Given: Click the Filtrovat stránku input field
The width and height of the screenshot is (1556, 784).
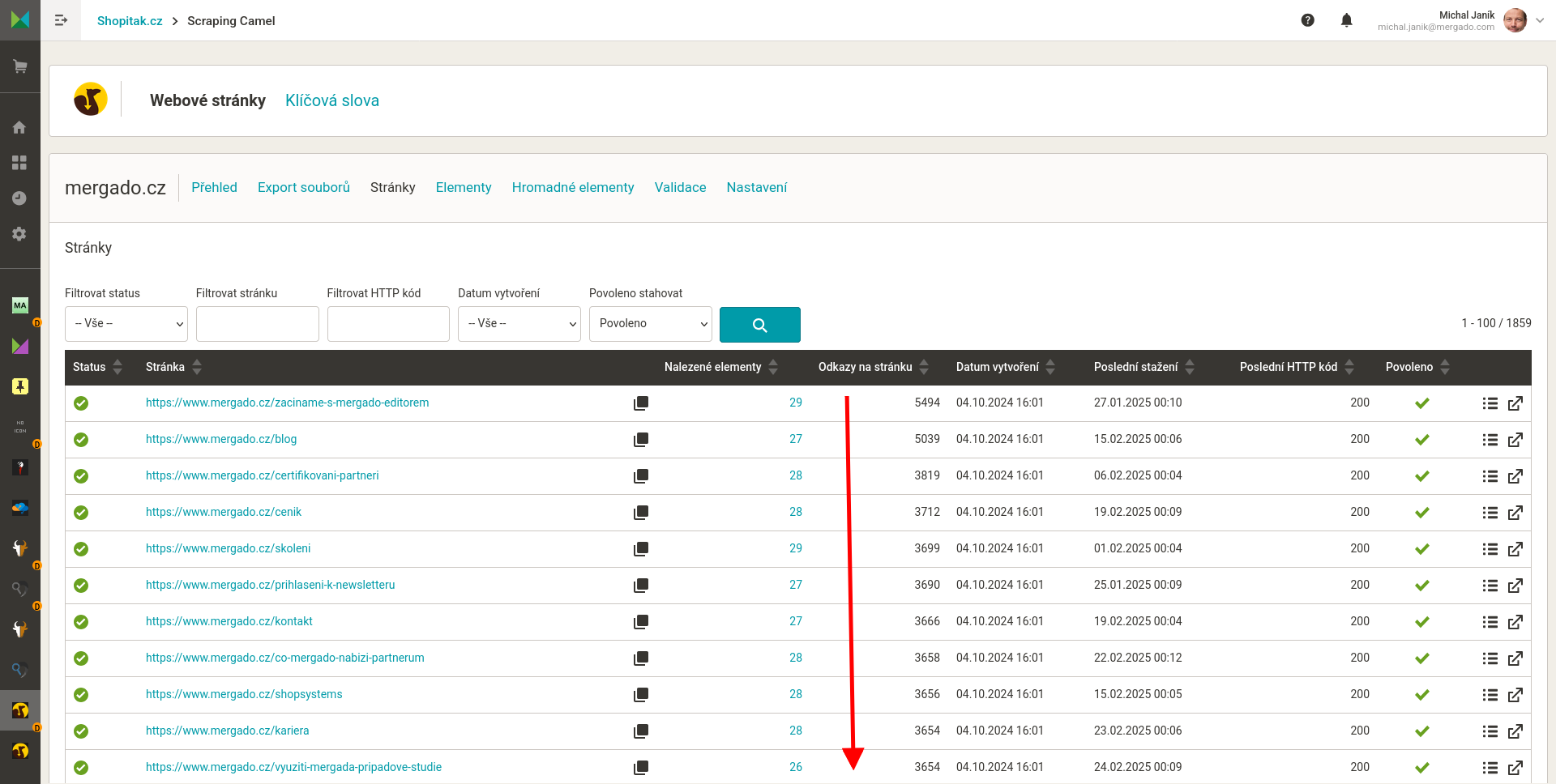Looking at the screenshot, I should pyautogui.click(x=257, y=324).
